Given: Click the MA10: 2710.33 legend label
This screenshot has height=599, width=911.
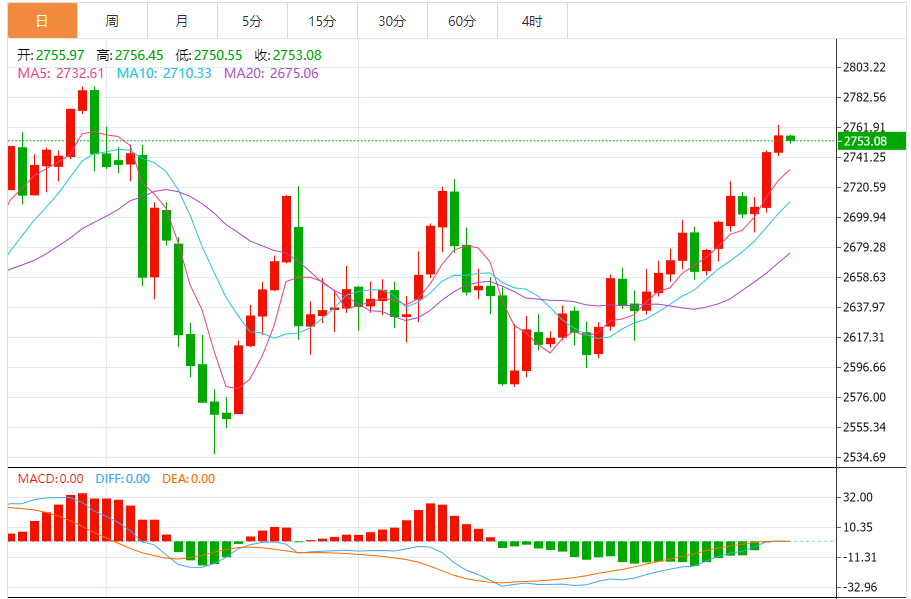Looking at the screenshot, I should coord(164,73).
